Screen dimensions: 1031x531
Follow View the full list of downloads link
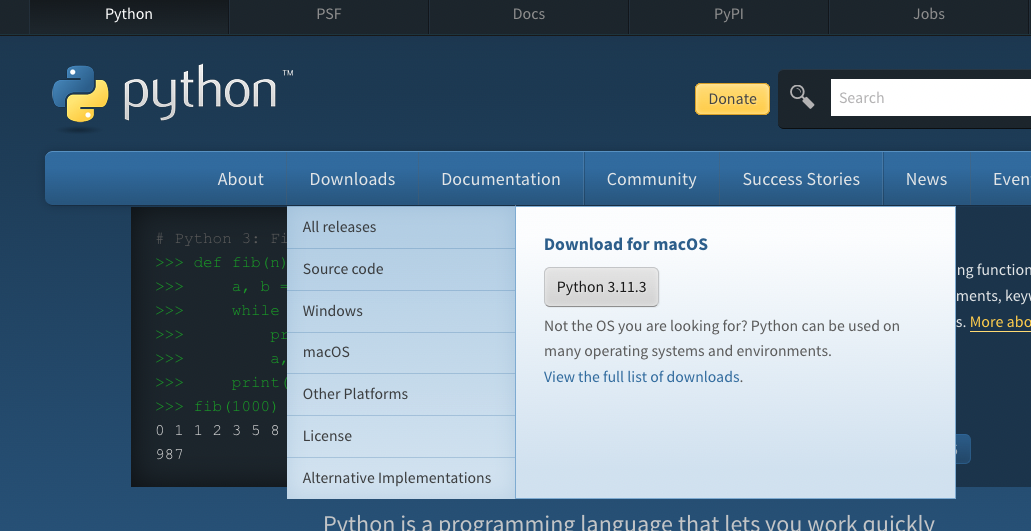[x=642, y=377]
